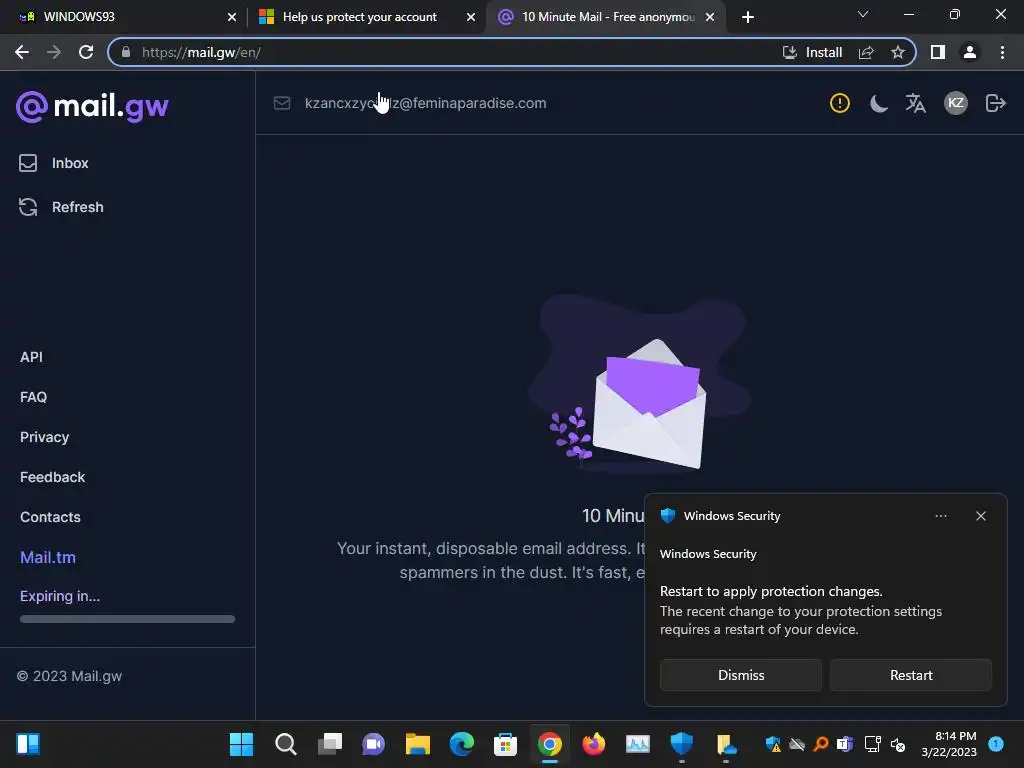Go to the Privacy page
Image resolution: width=1024 pixels, height=768 pixels.
click(44, 437)
